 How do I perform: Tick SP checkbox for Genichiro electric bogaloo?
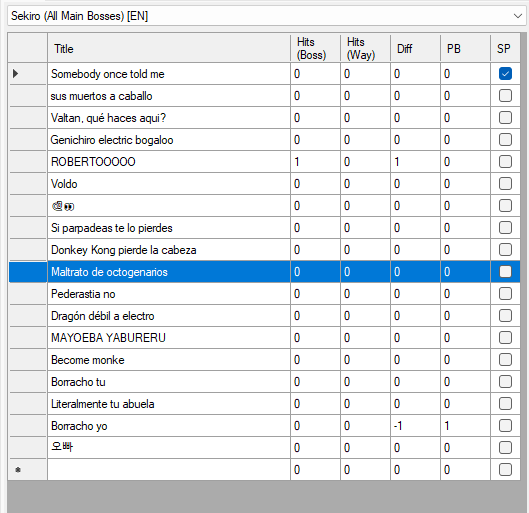point(505,140)
